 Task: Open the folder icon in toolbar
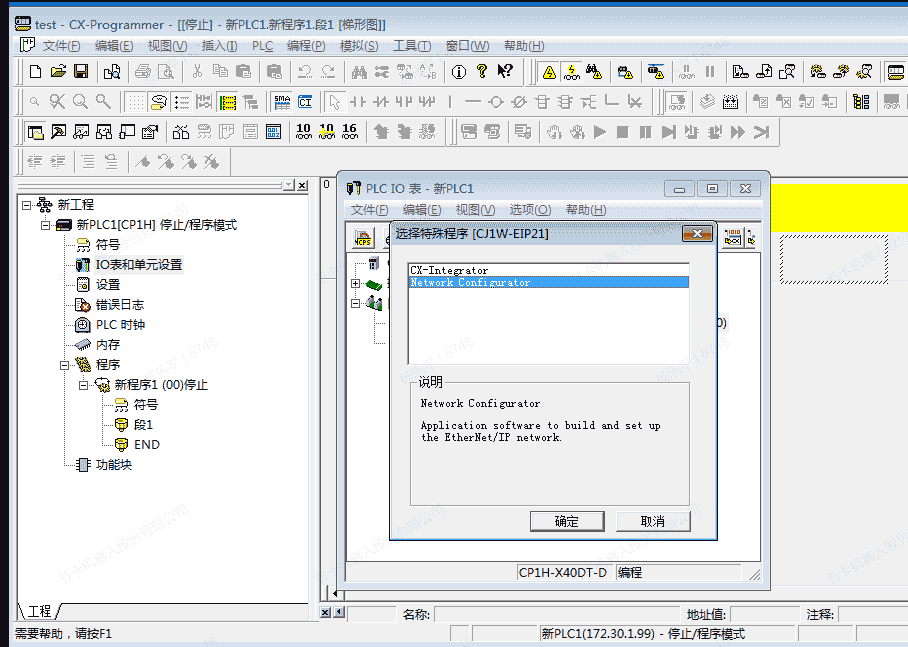pyautogui.click(x=58, y=71)
